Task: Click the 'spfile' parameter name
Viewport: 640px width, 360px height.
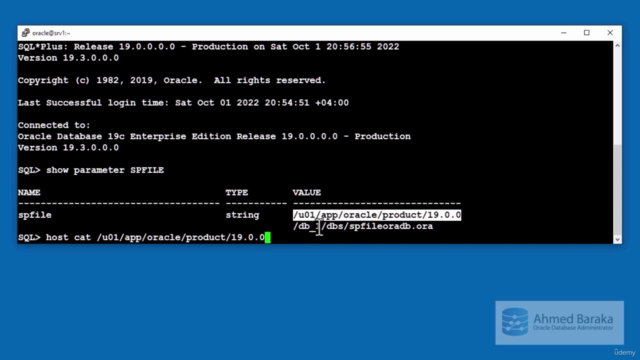Action: [35, 215]
